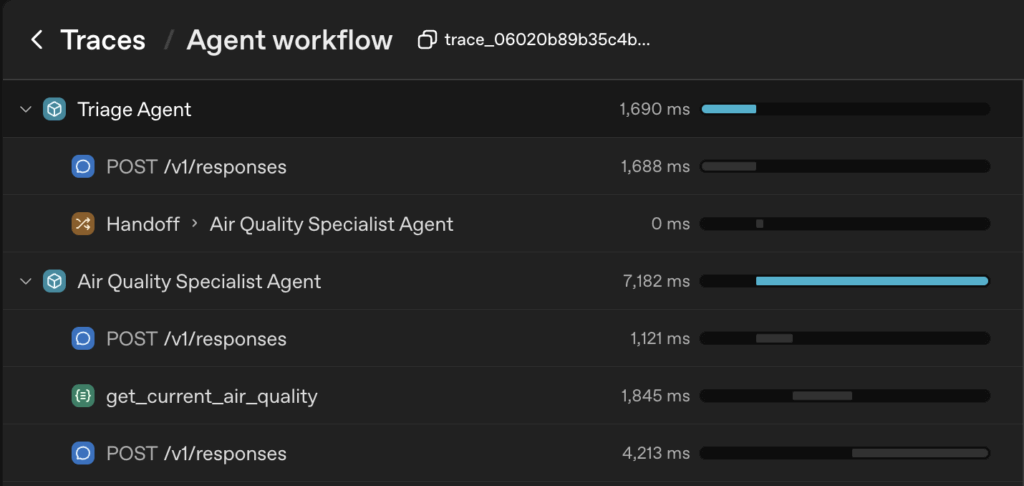This screenshot has height=486, width=1024.
Task: Click the gray get_current_air_quality timeline bar
Action: 822,396
